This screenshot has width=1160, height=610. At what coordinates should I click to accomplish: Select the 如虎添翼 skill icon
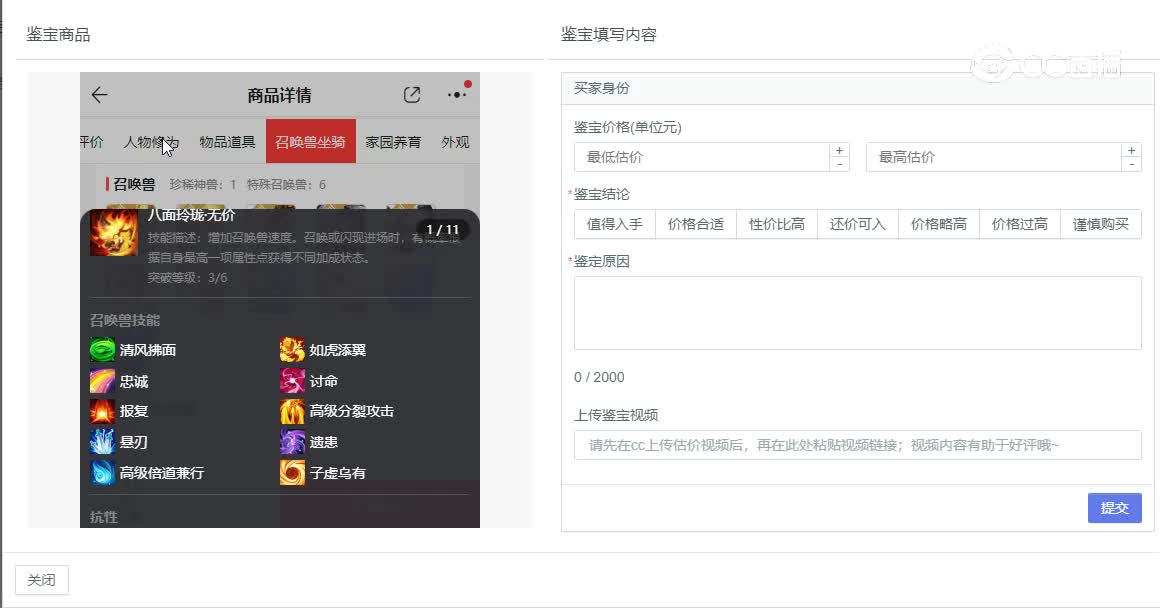[x=292, y=350]
